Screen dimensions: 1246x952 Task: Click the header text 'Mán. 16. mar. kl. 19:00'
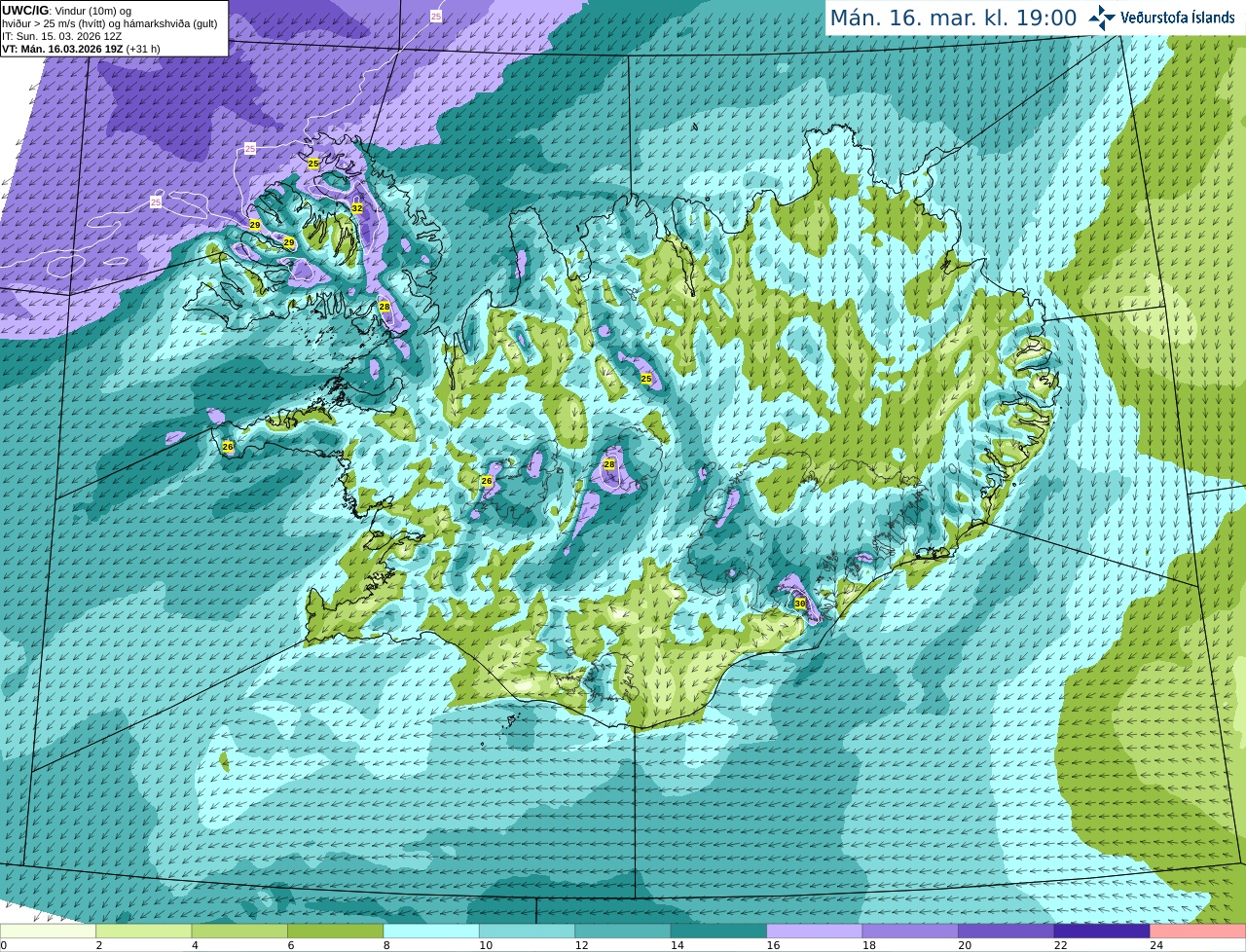pos(953,18)
